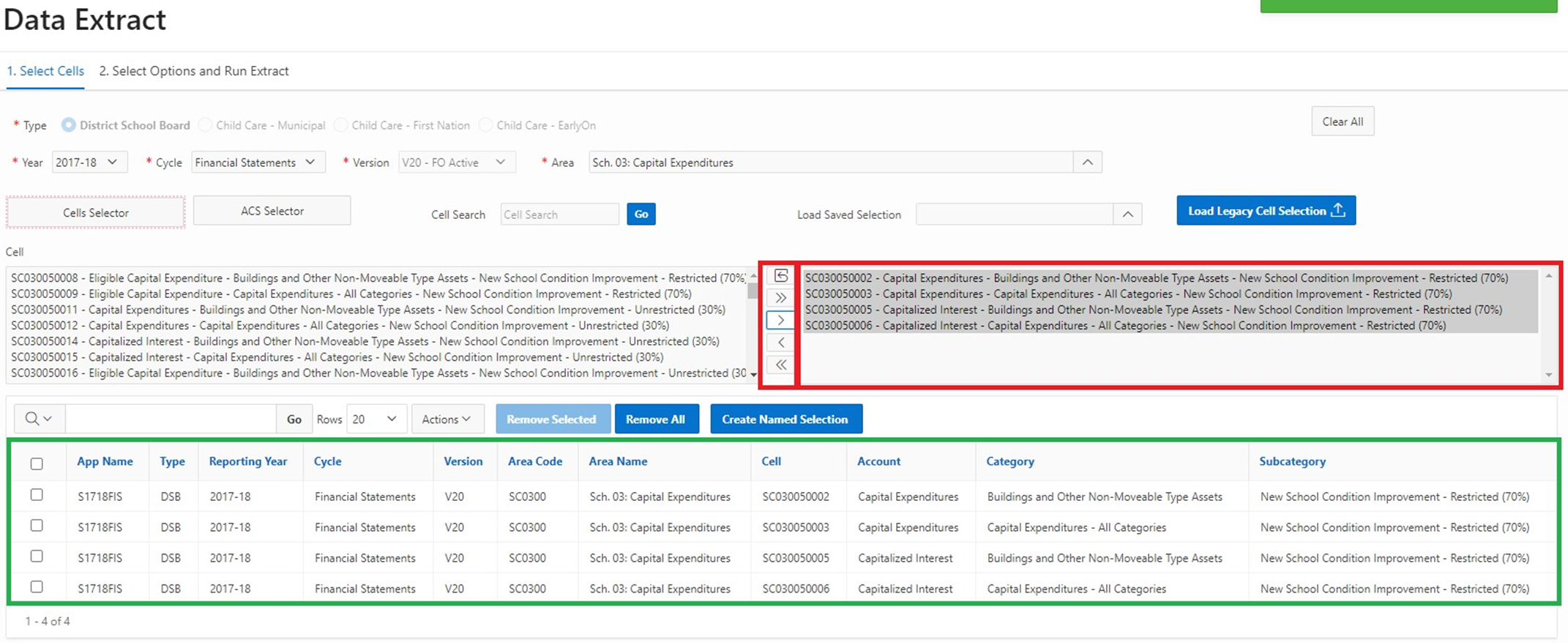This screenshot has height=643, width=1568.
Task: Click the single right arrow Move icon
Action: point(781,320)
